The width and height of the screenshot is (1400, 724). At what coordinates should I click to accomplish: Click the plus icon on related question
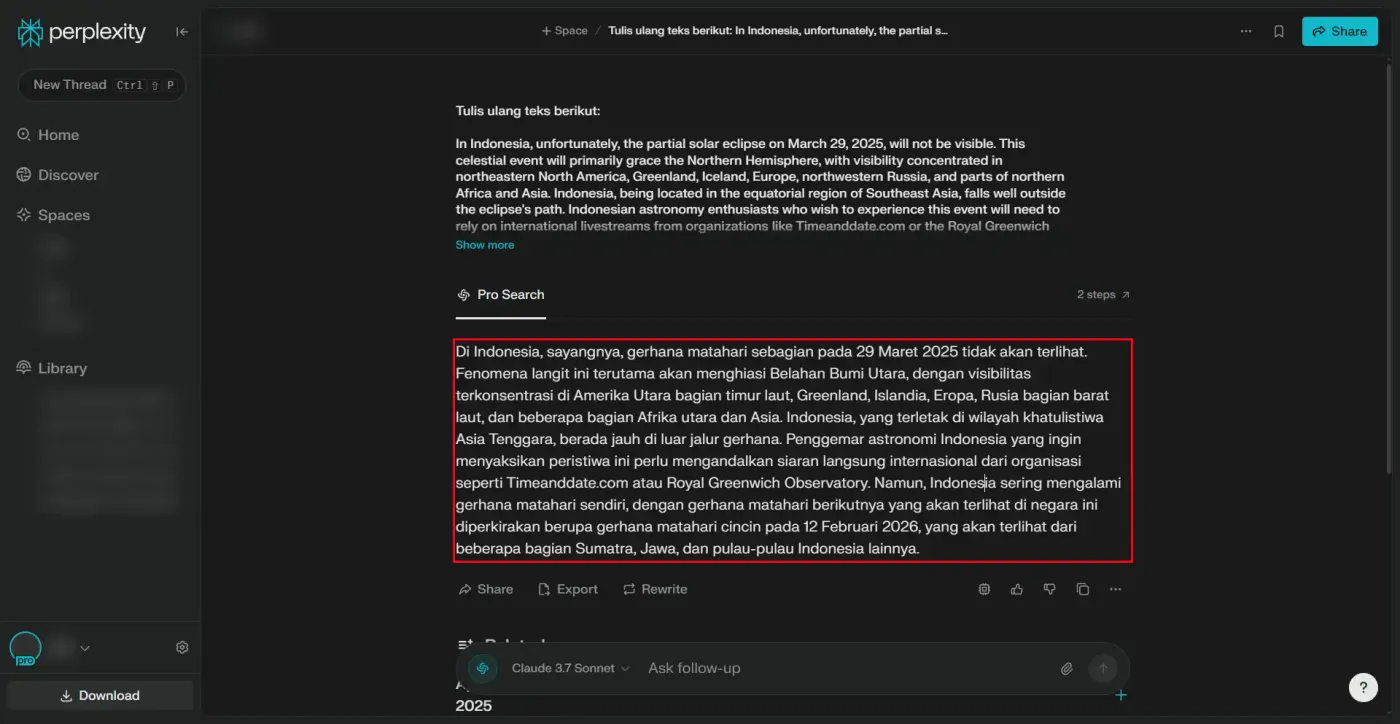(1121, 695)
